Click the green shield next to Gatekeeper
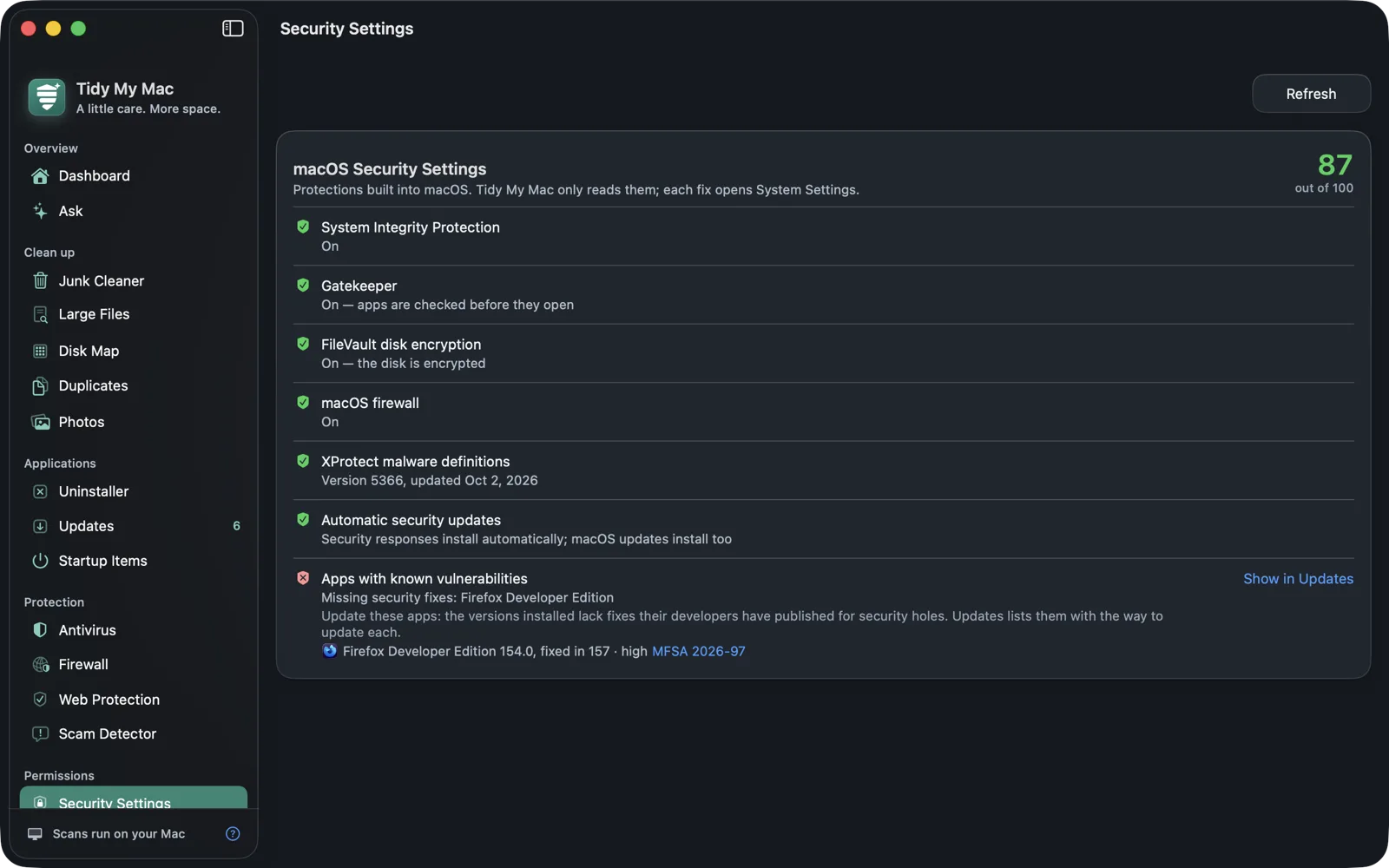Viewport: 1389px width, 868px height. (x=303, y=286)
